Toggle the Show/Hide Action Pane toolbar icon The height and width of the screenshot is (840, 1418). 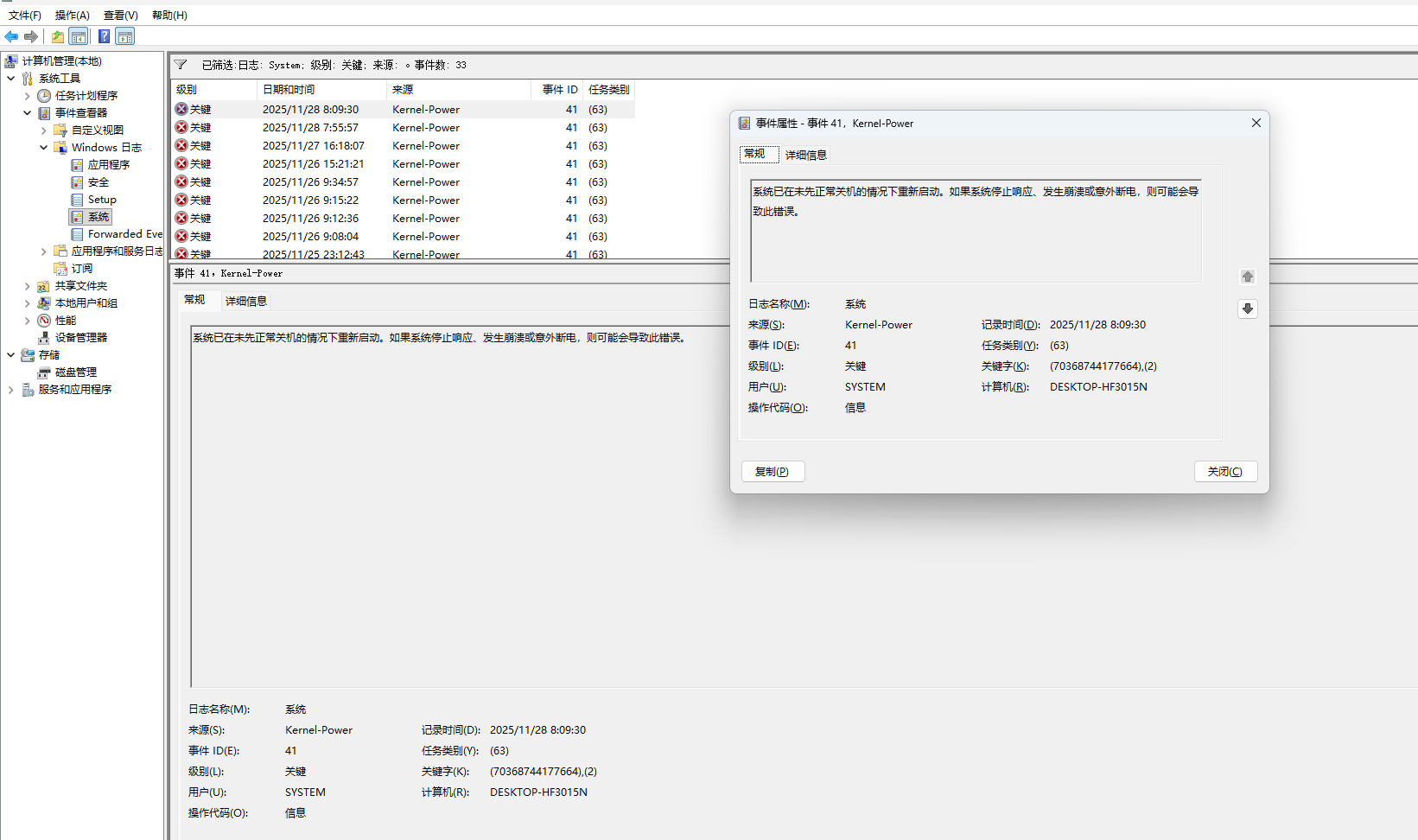point(125,36)
